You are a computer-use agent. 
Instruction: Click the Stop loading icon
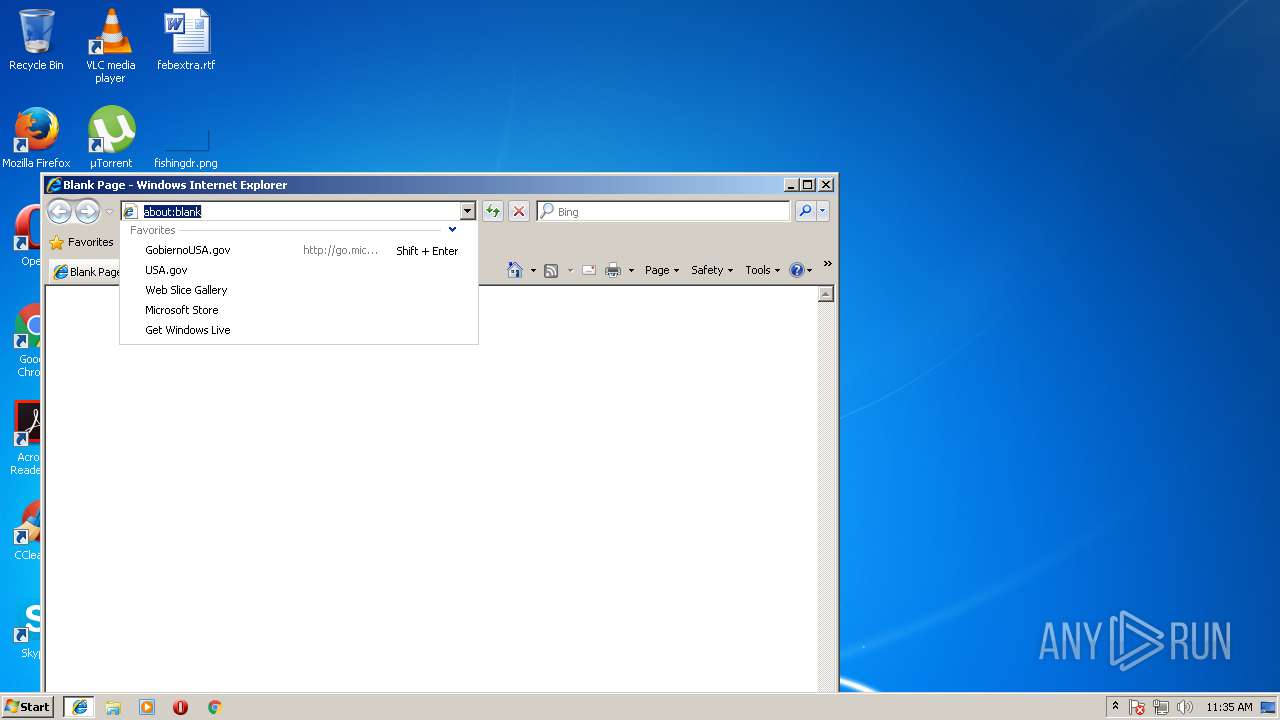click(x=519, y=211)
